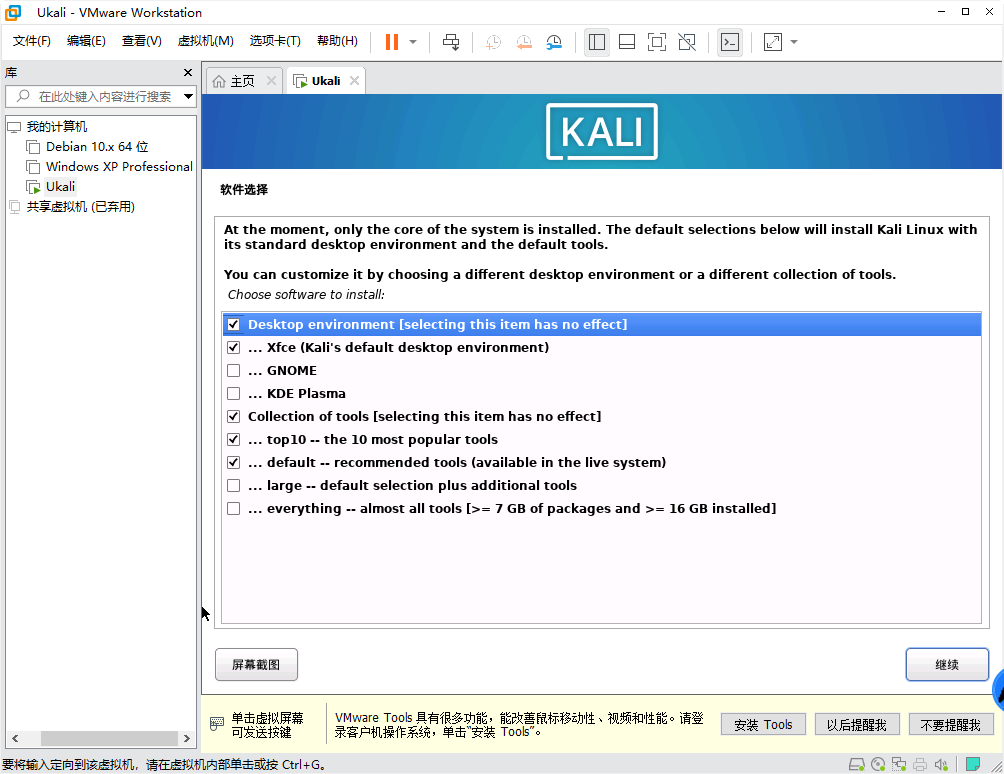Click the 以后提醒我 button

click(x=857, y=725)
